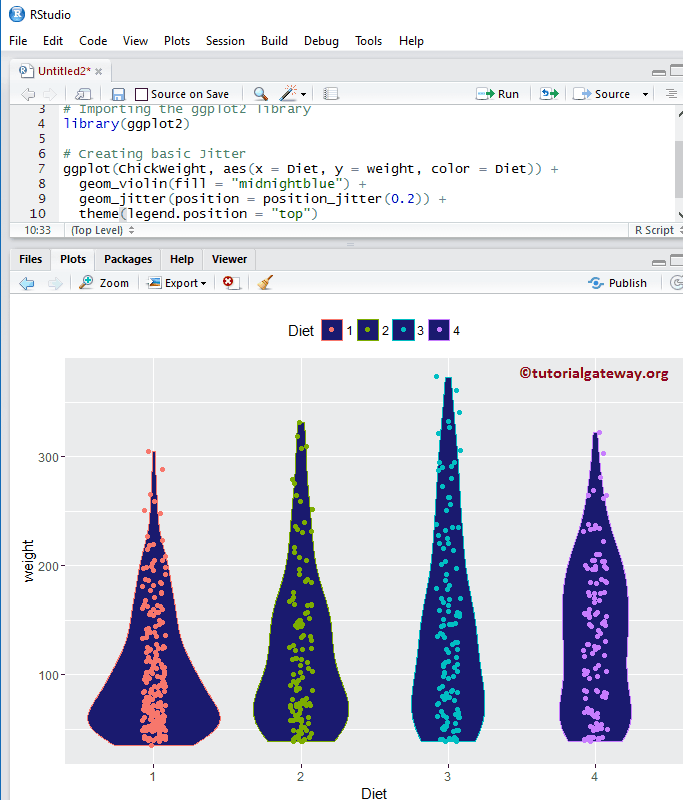
Task: Clear all plots with the broom icon
Action: tap(265, 283)
